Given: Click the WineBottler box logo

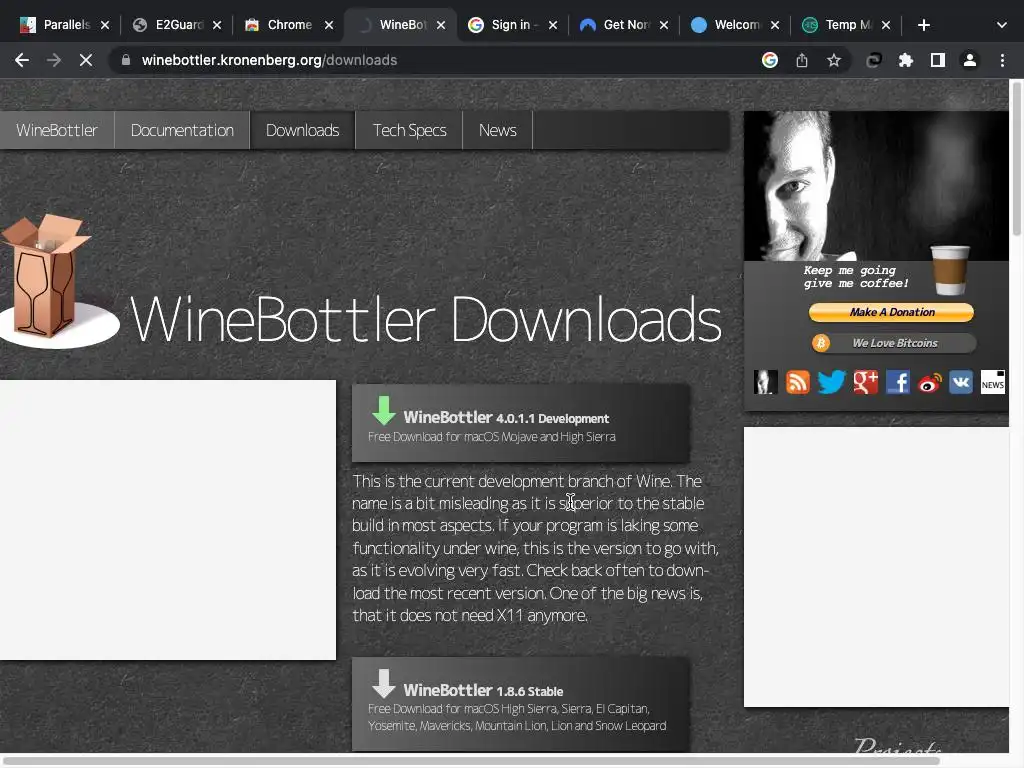Looking at the screenshot, I should pyautogui.click(x=59, y=281).
